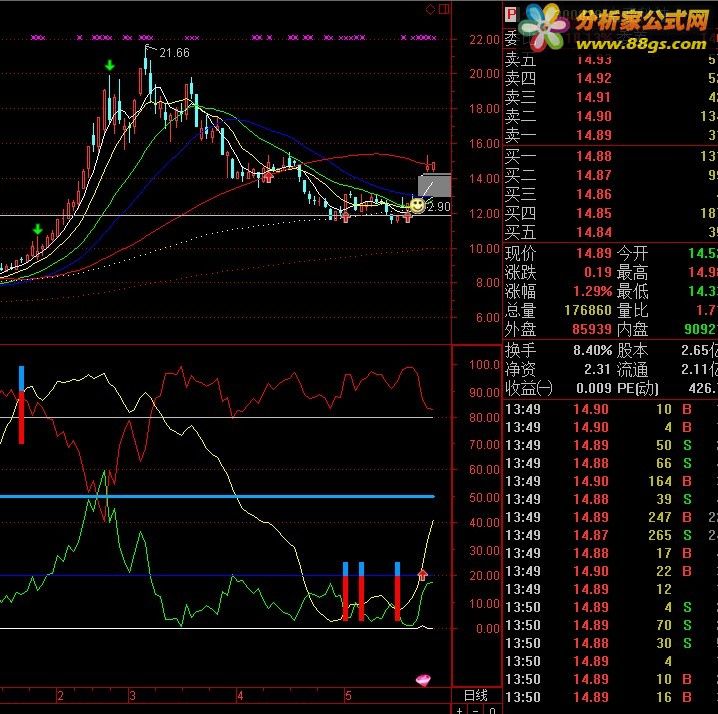Select the 买五 14.84 bid row
This screenshot has width=718, height=714.
611,232
